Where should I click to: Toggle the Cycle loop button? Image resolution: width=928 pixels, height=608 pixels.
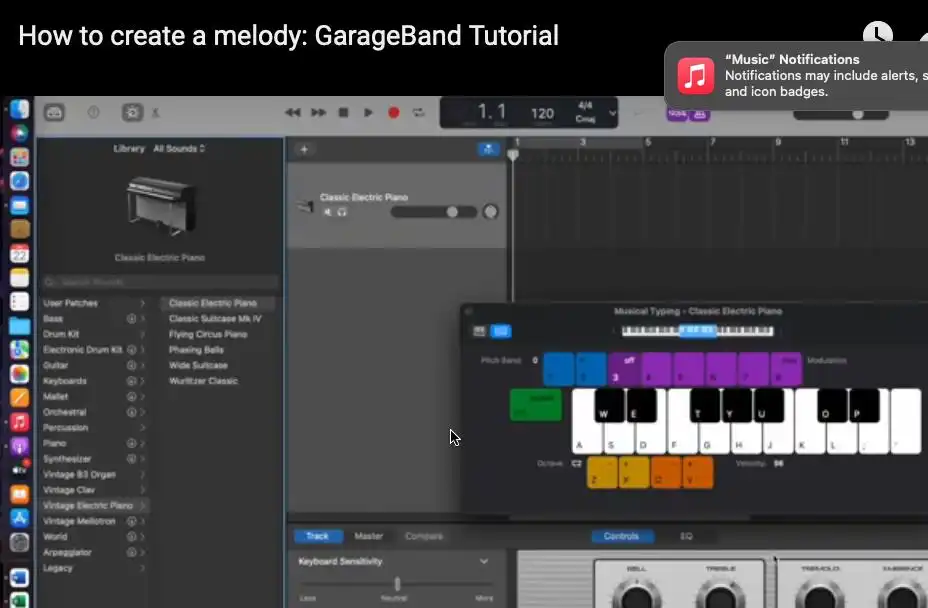click(418, 112)
